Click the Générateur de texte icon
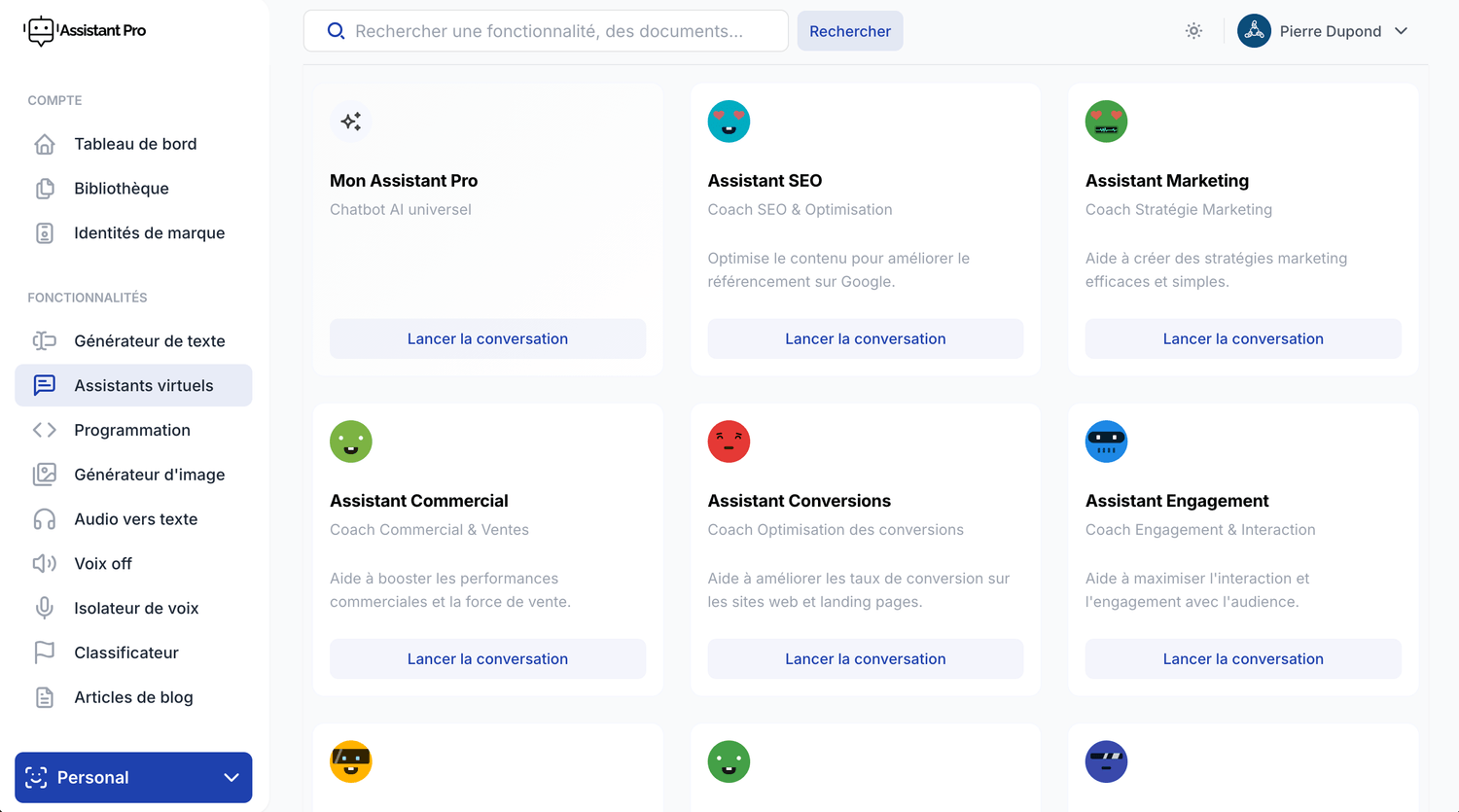 pyautogui.click(x=45, y=341)
